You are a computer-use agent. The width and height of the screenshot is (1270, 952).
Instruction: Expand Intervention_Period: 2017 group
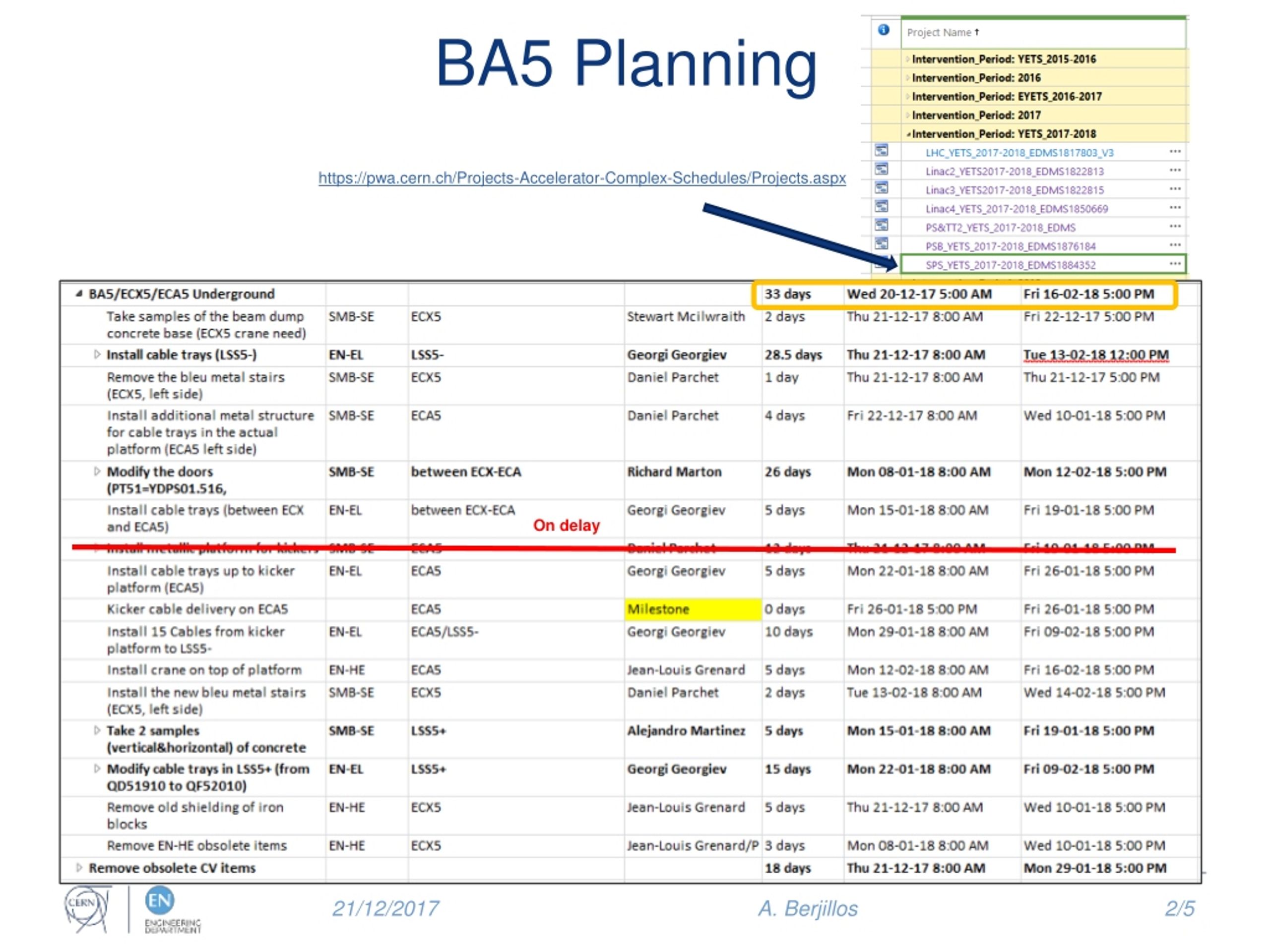(908, 116)
